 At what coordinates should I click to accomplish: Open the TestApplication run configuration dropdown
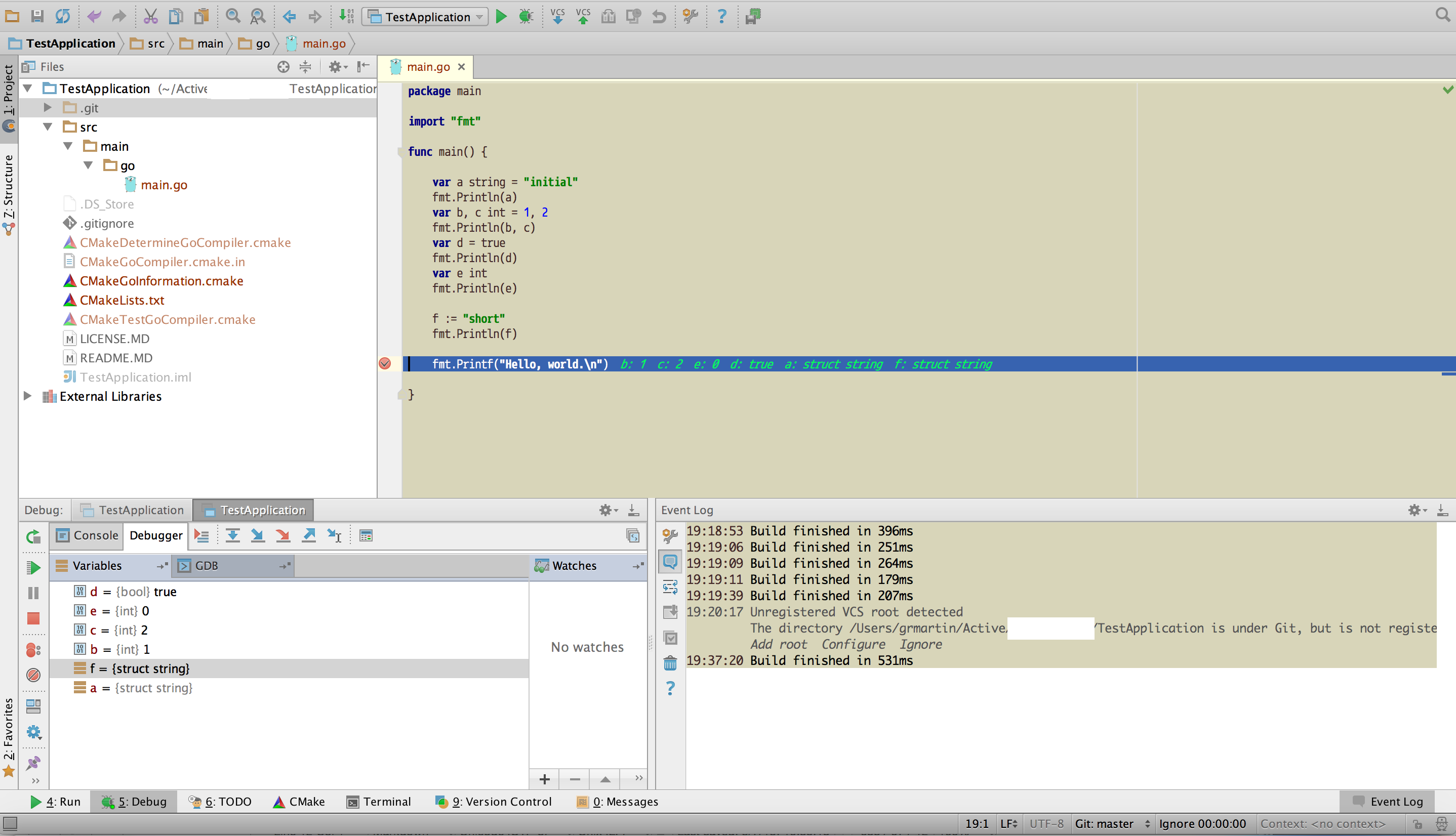tap(426, 17)
